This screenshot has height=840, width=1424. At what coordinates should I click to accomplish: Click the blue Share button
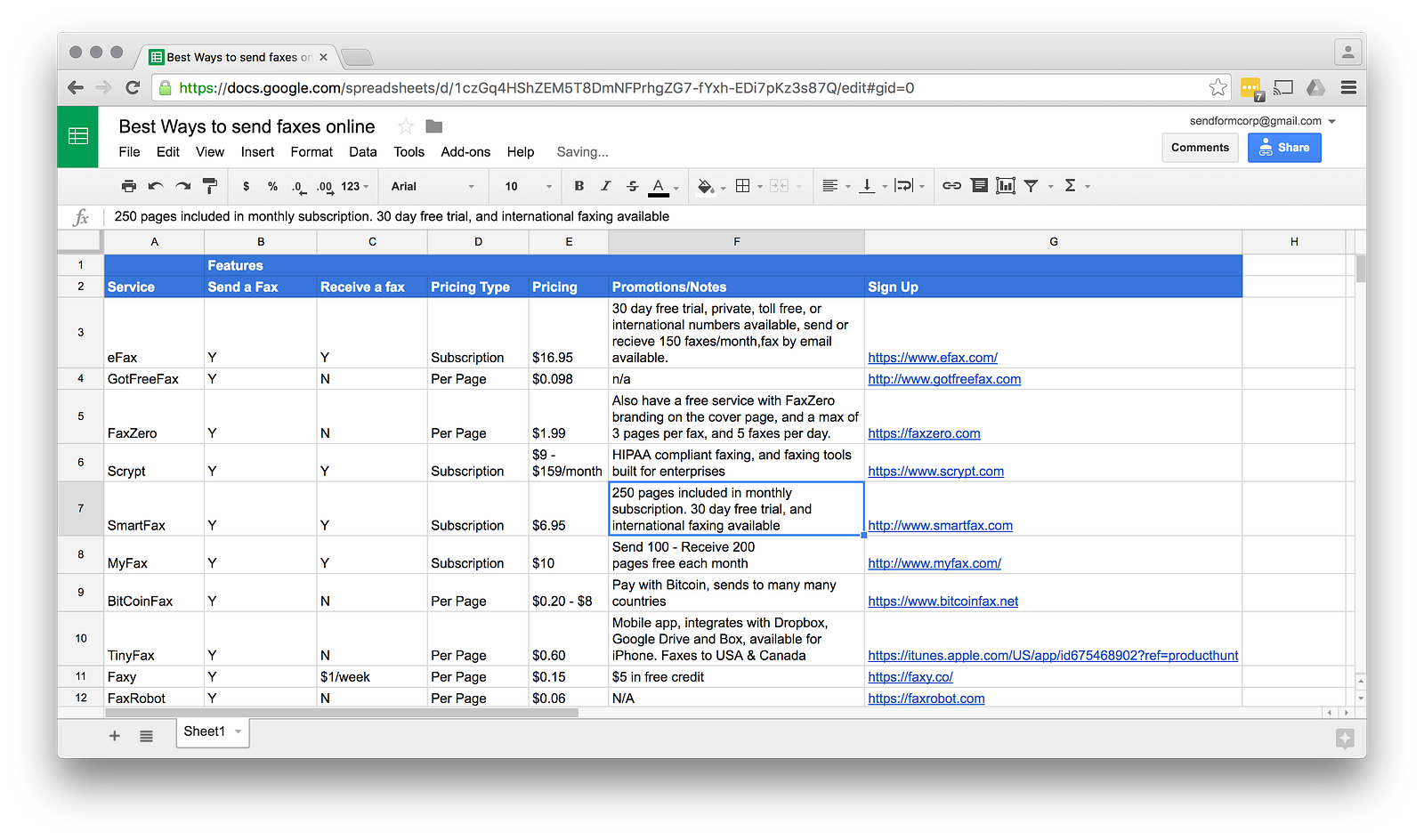(1284, 148)
